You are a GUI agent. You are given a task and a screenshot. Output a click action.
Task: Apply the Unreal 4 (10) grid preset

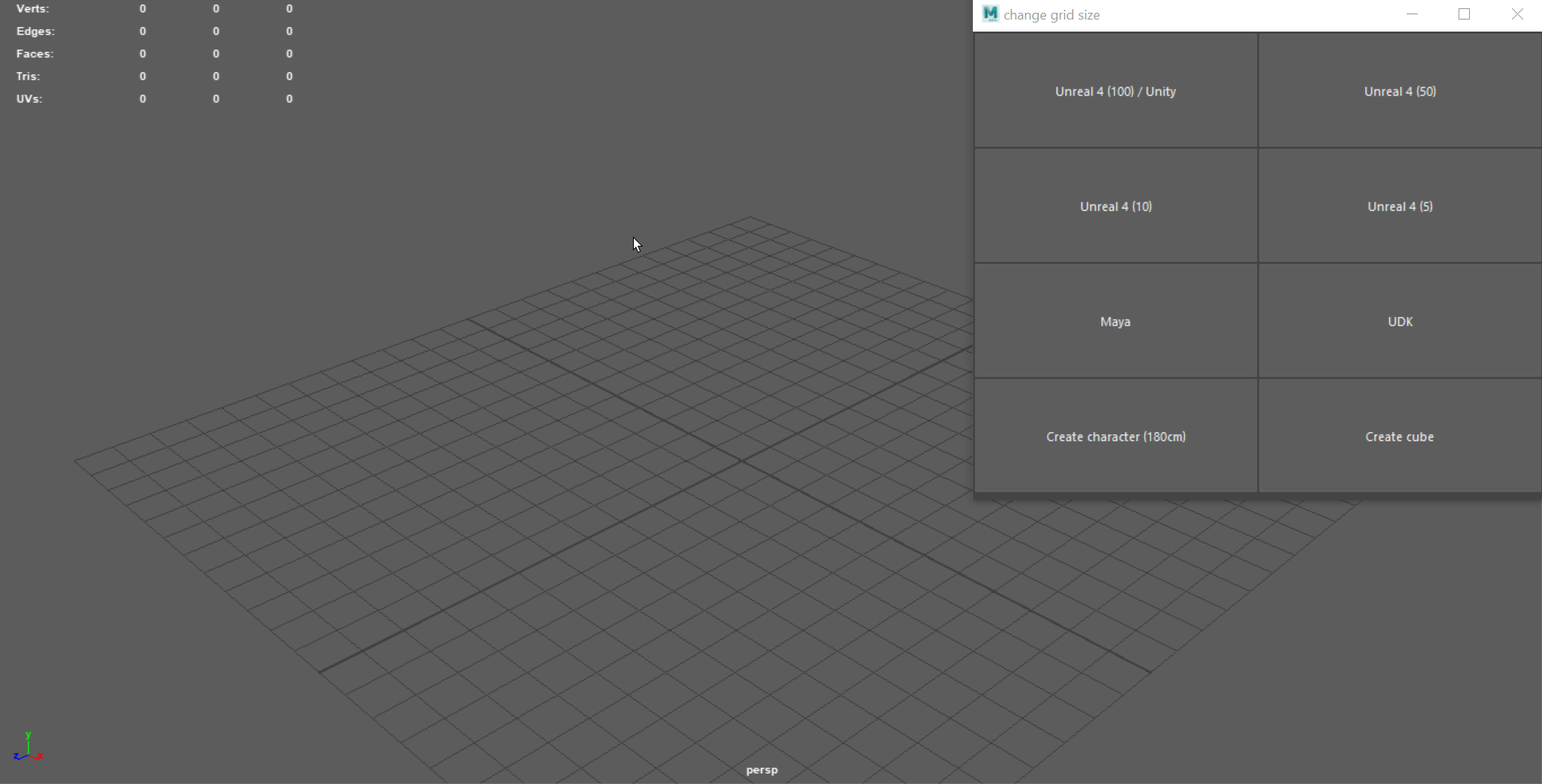click(x=1116, y=206)
